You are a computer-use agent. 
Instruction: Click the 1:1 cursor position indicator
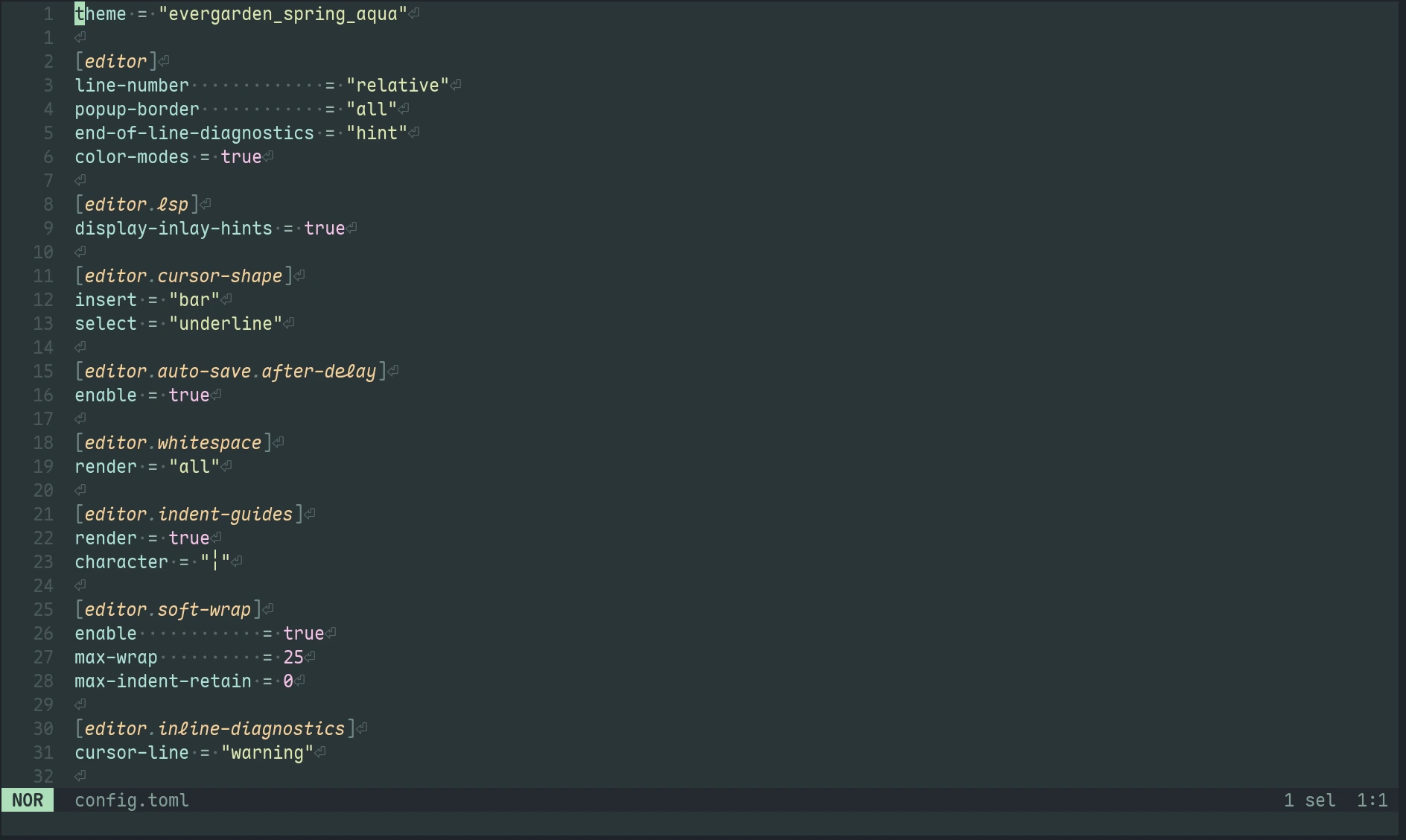pyautogui.click(x=1372, y=801)
